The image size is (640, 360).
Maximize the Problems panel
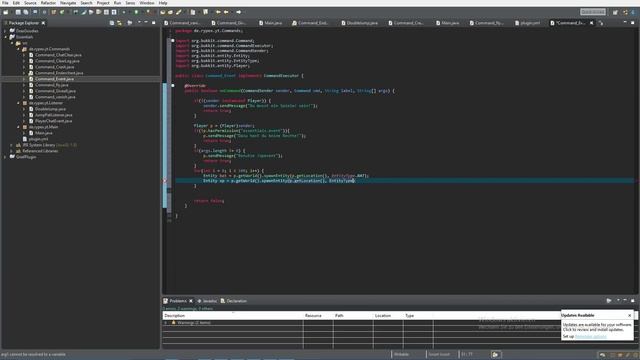pos(633,300)
